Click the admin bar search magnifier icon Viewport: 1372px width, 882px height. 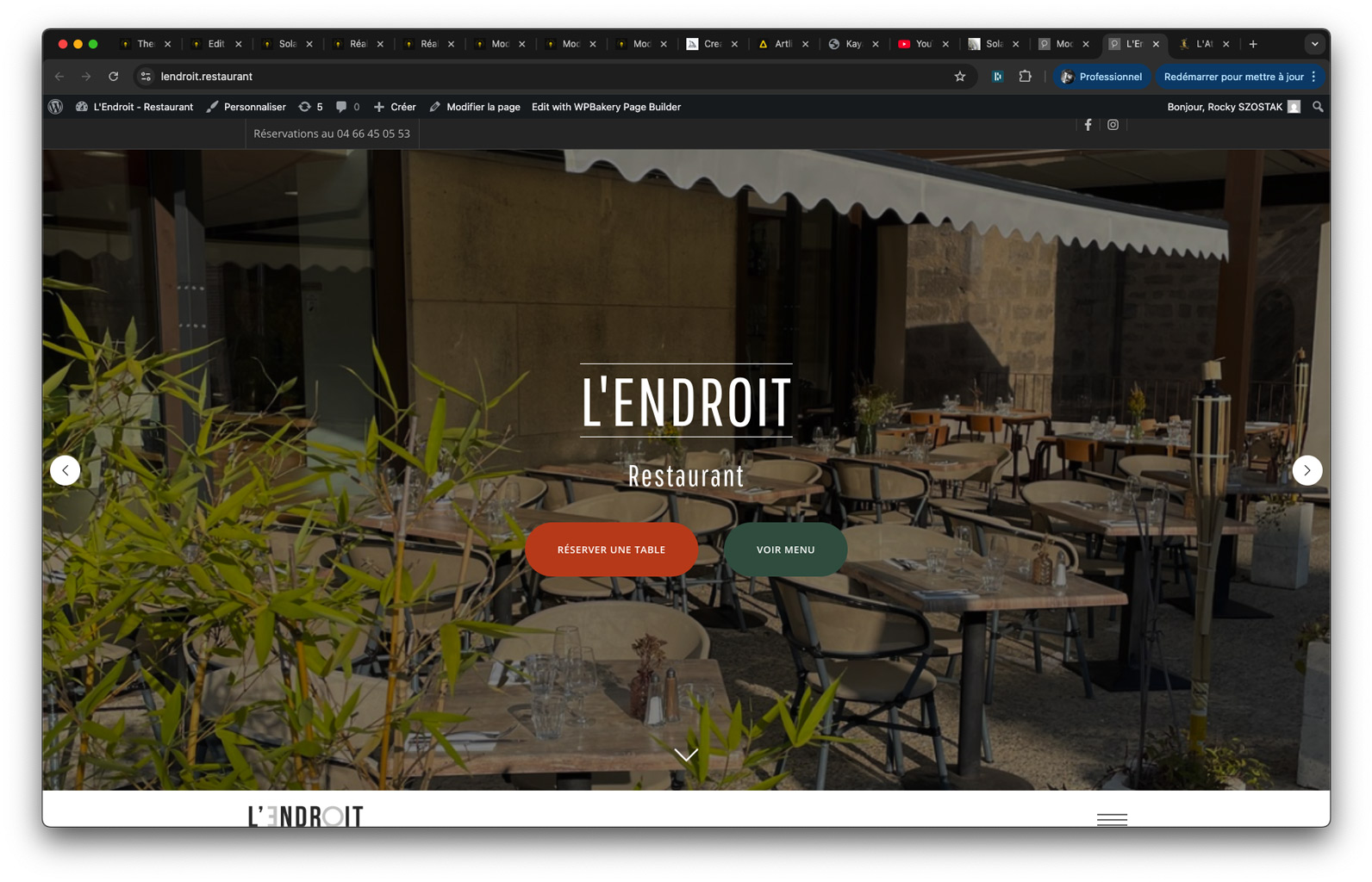coord(1317,107)
